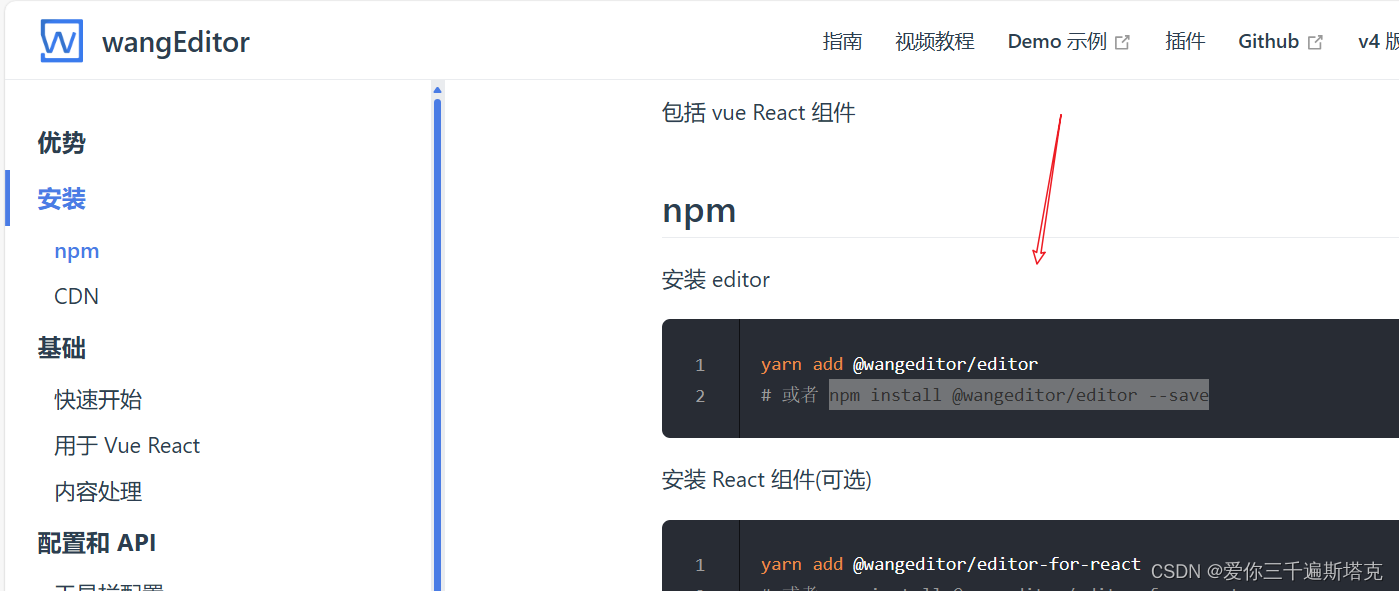This screenshot has width=1399, height=591.
Task: Select the highlighted 安装 sidebar section
Action: coord(61,198)
